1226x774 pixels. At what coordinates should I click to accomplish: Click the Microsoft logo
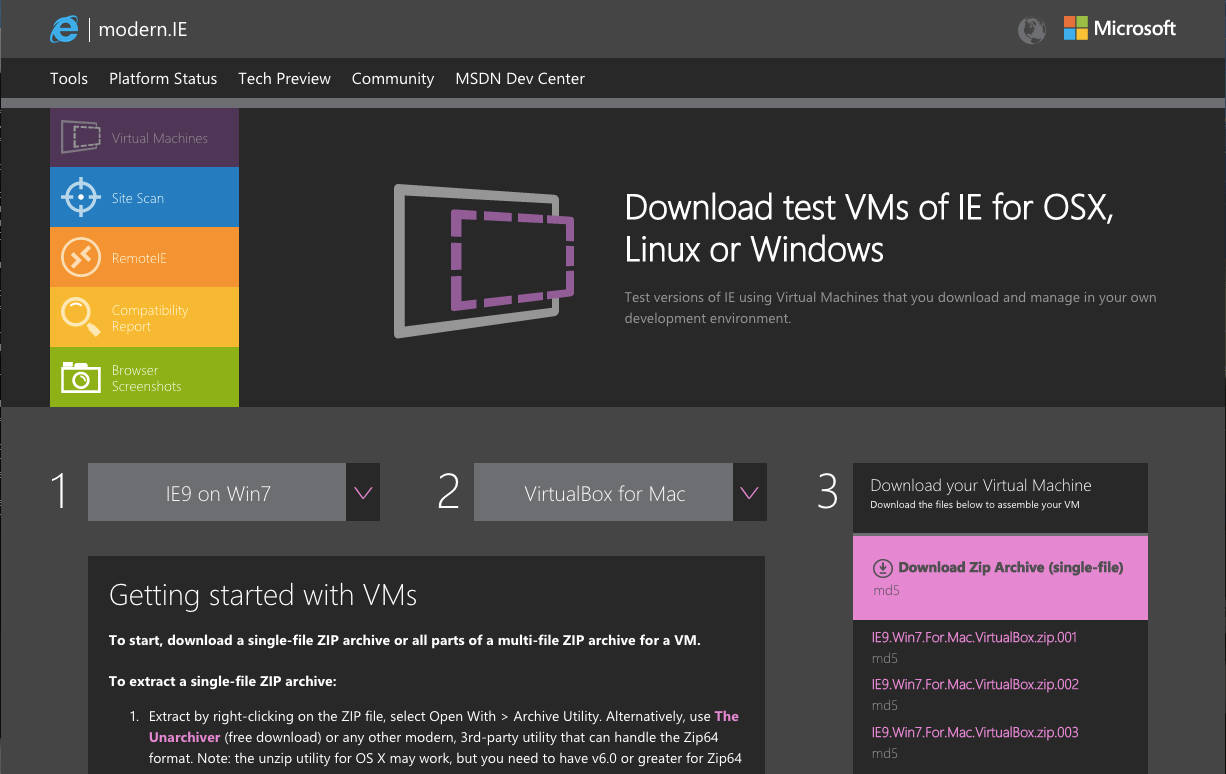pos(1119,28)
